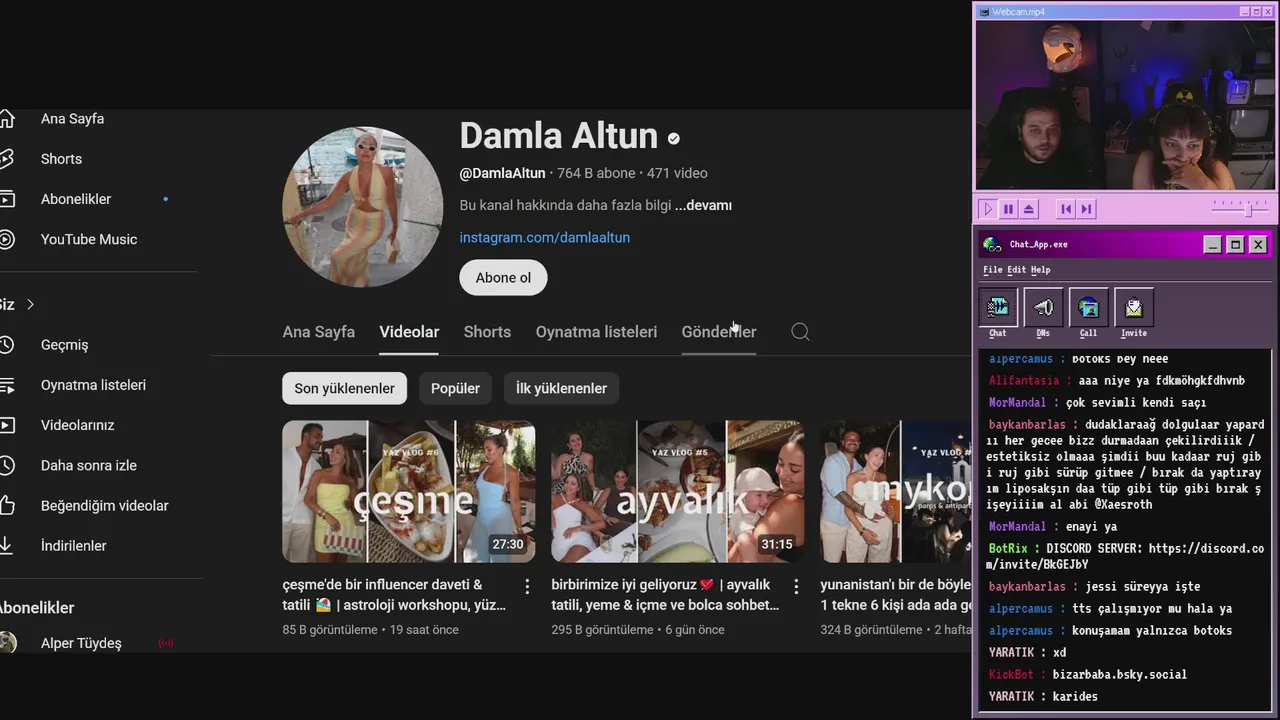This screenshot has height=720, width=1280.
Task: Open İndirilenler sidebar item
Action: pos(73,546)
